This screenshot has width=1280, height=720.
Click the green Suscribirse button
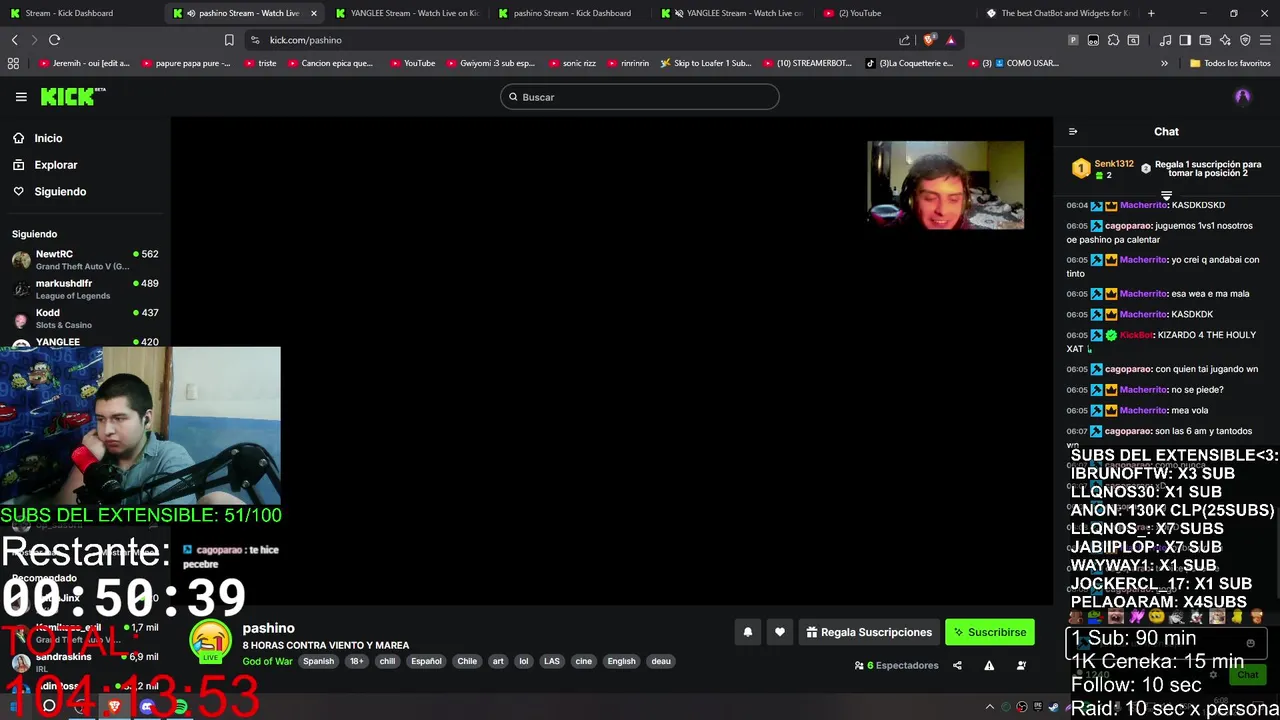click(989, 632)
